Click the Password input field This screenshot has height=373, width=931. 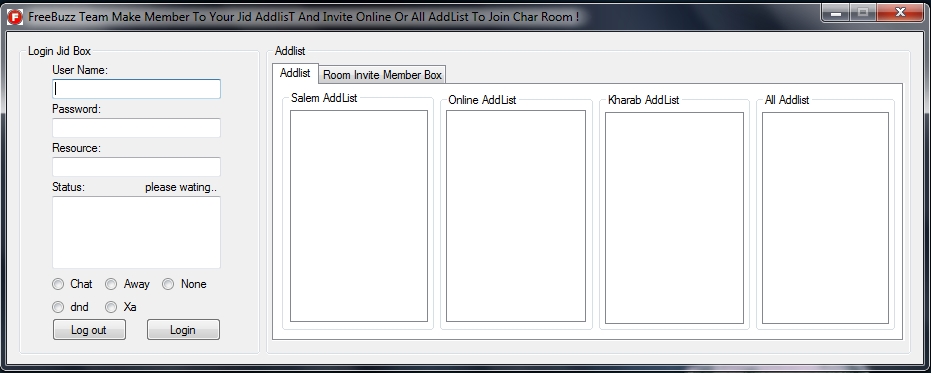(137, 128)
